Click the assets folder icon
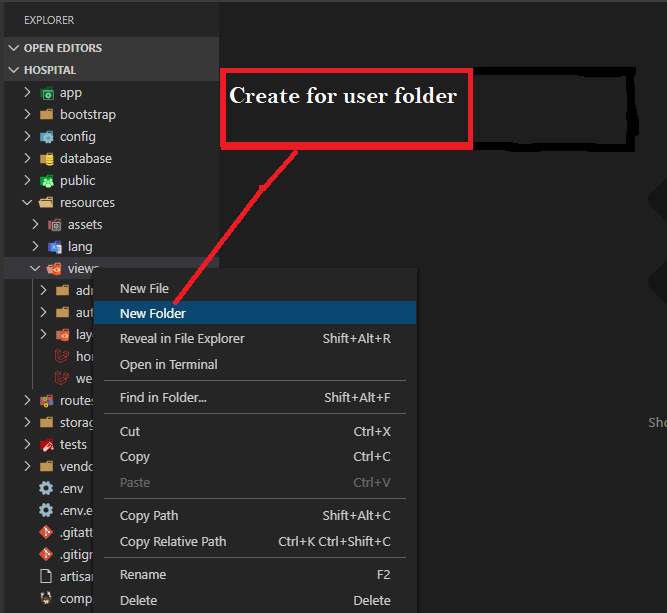 pyautogui.click(x=55, y=225)
